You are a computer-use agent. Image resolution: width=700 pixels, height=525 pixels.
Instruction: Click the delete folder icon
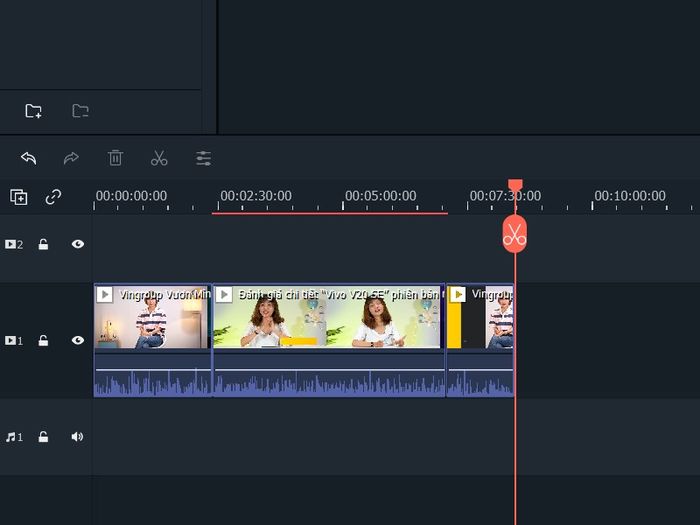click(x=80, y=110)
